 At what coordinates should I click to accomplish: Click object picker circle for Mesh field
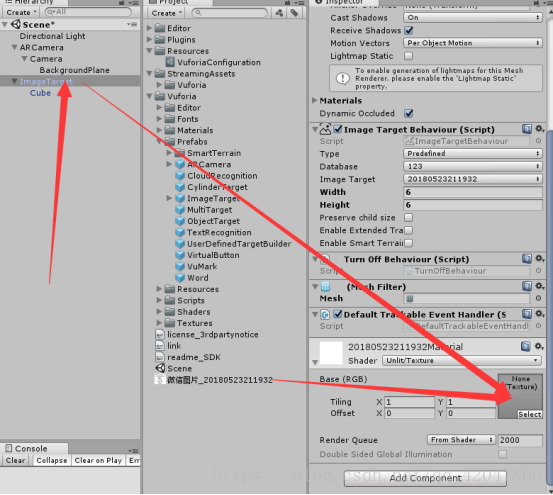tap(539, 298)
